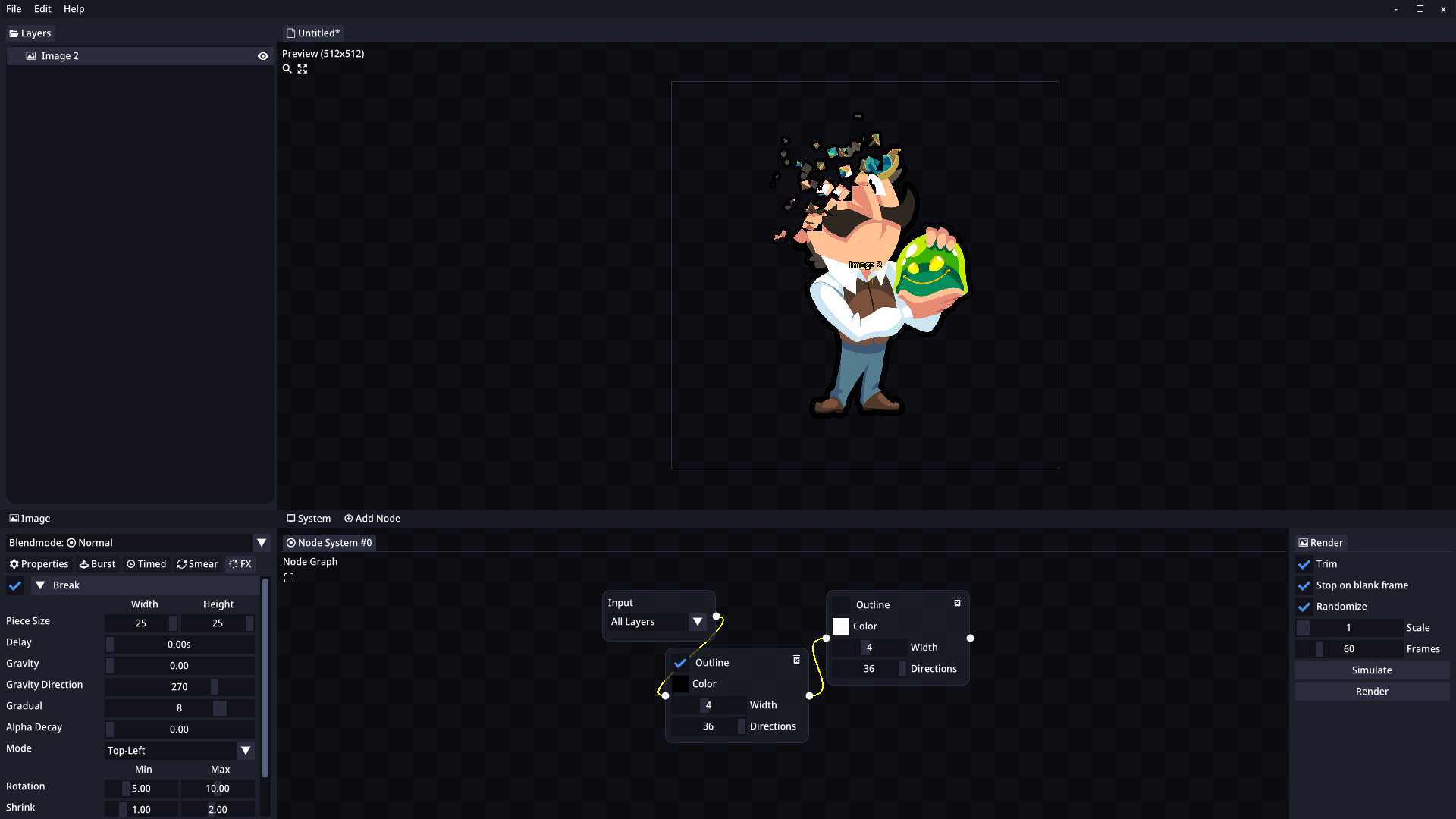Screen dimensions: 1456x819
Task: Click the Color swatch on the lower Outline node
Action: tap(682, 683)
